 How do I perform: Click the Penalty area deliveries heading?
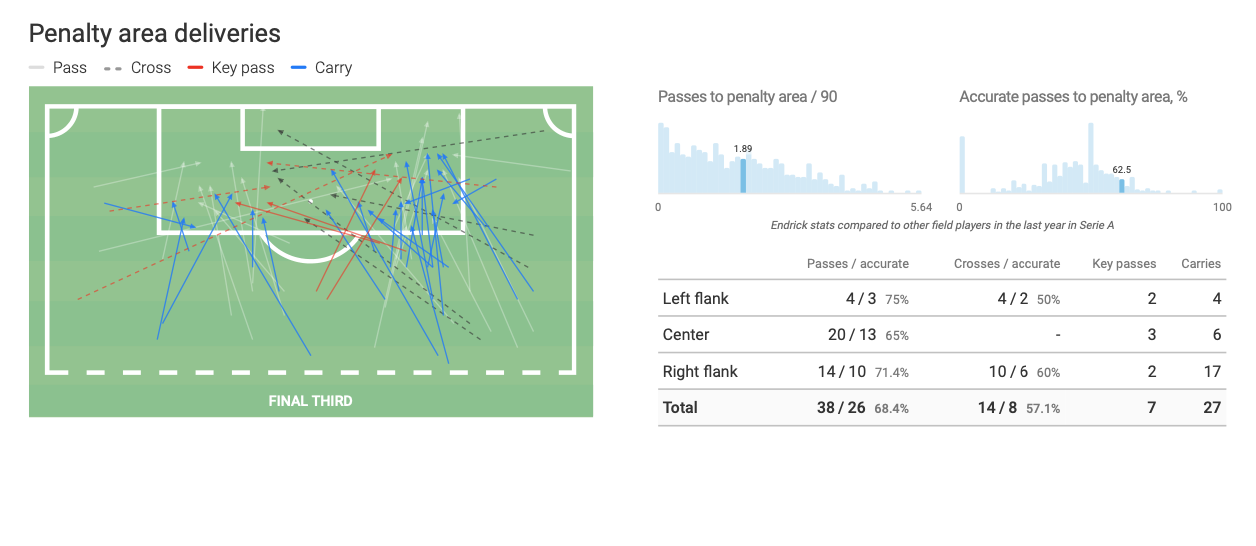coord(154,33)
